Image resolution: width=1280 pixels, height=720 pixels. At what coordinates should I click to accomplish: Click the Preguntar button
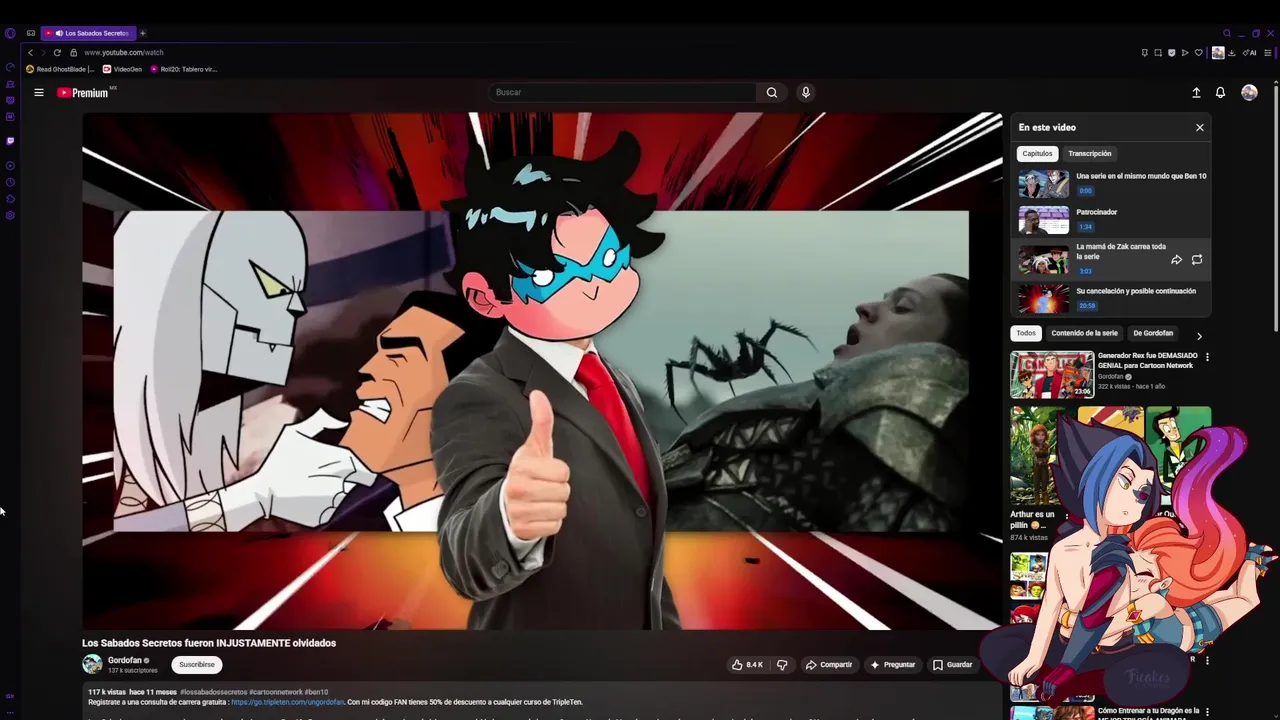893,664
